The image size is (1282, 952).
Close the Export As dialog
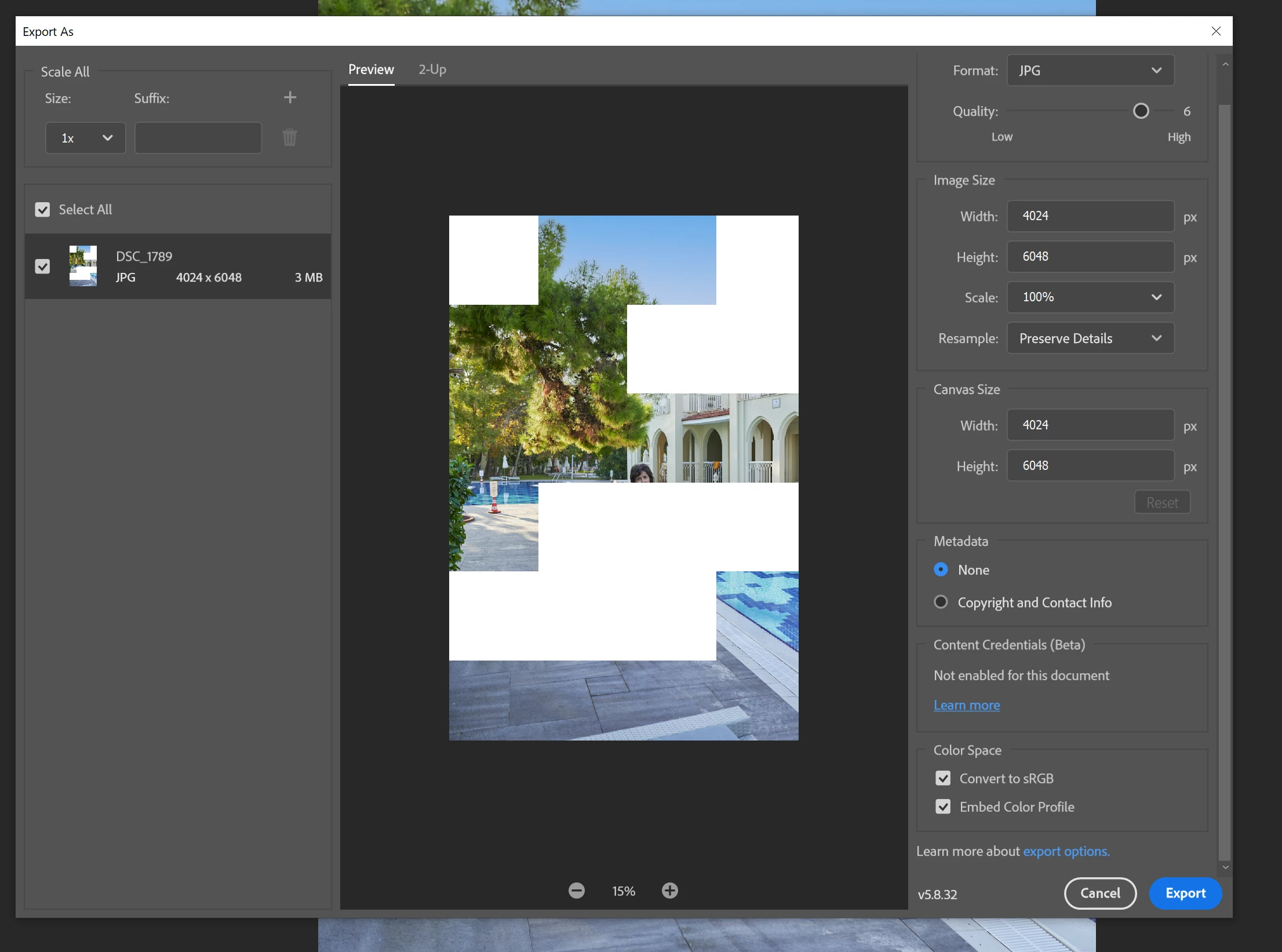1216,31
